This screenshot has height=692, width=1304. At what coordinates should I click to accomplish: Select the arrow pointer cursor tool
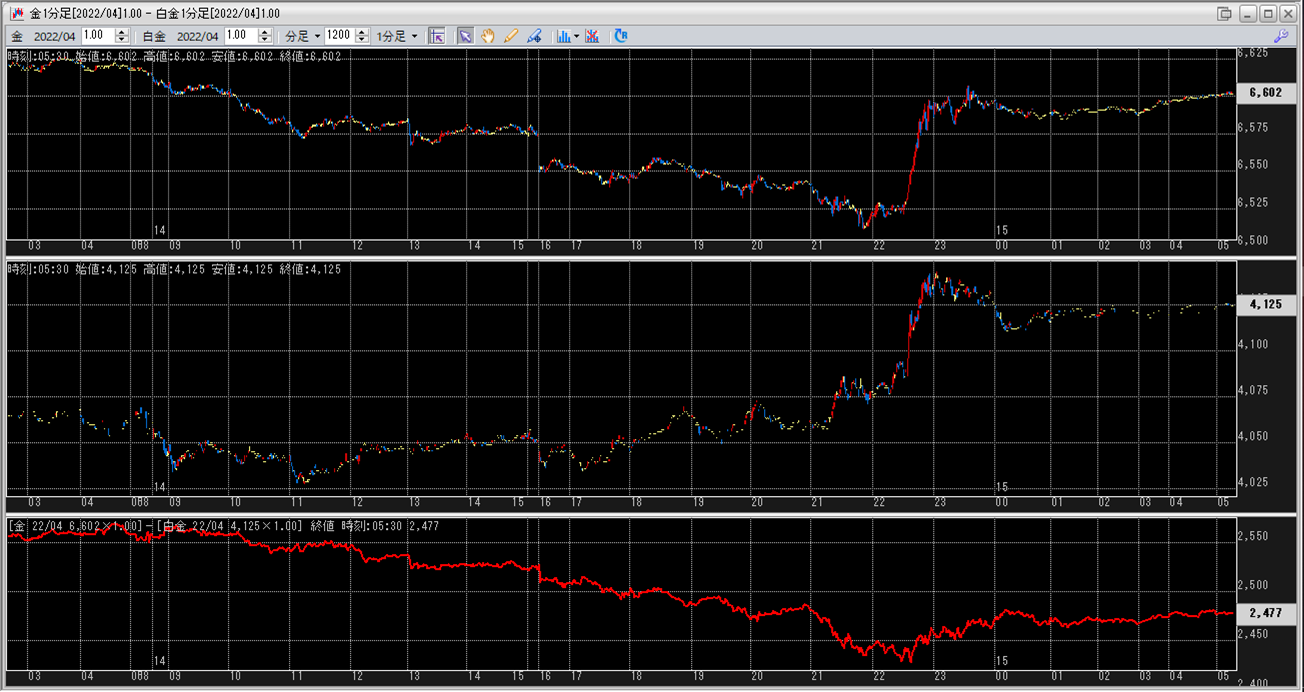(465, 36)
